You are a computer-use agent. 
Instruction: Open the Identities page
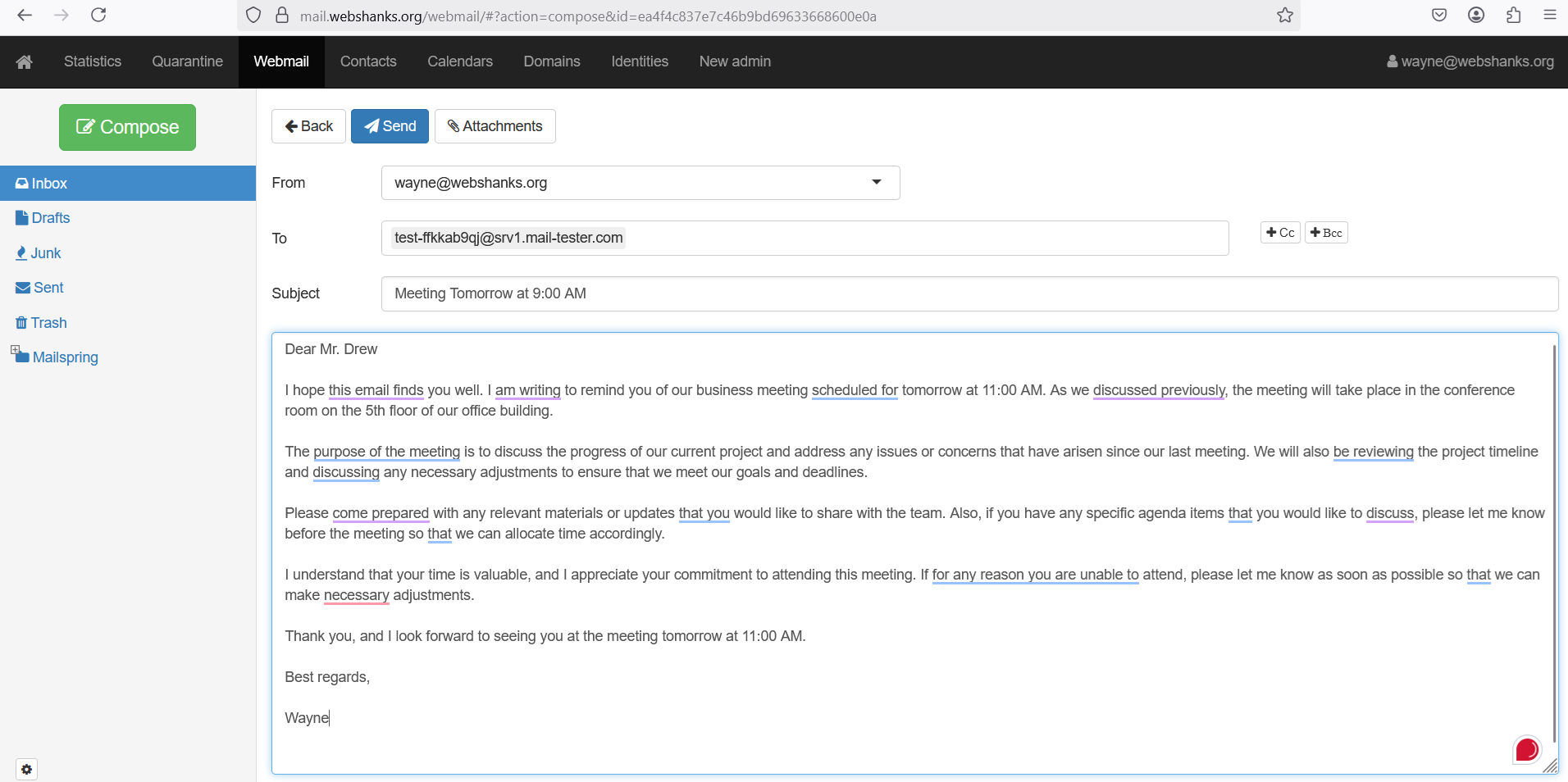640,61
